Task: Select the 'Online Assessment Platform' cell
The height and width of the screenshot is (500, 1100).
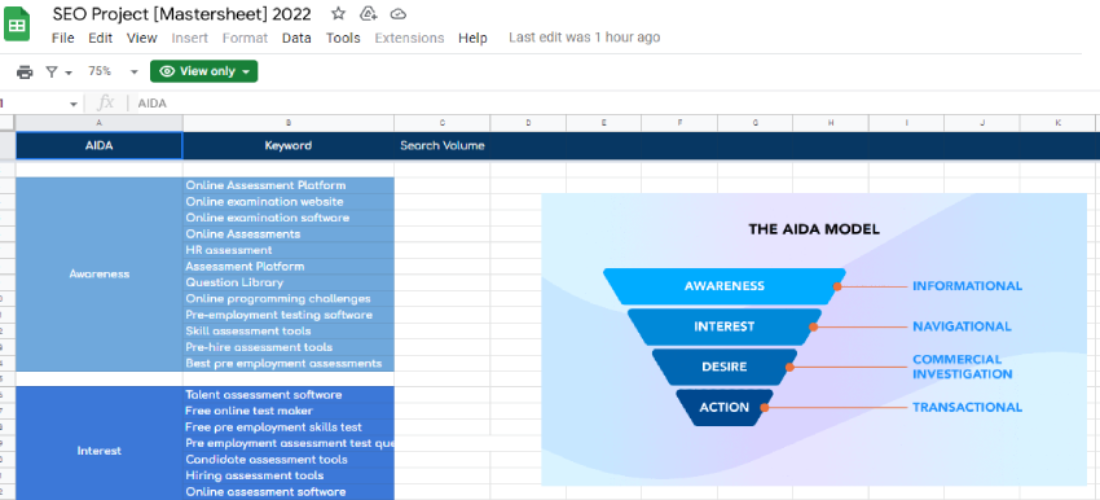Action: point(288,185)
